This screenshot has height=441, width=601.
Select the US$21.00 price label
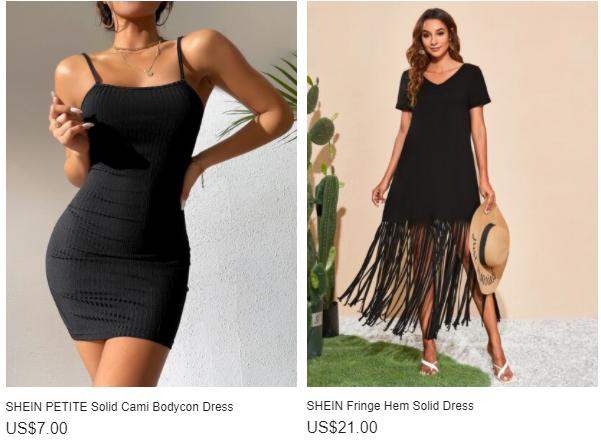click(x=342, y=427)
